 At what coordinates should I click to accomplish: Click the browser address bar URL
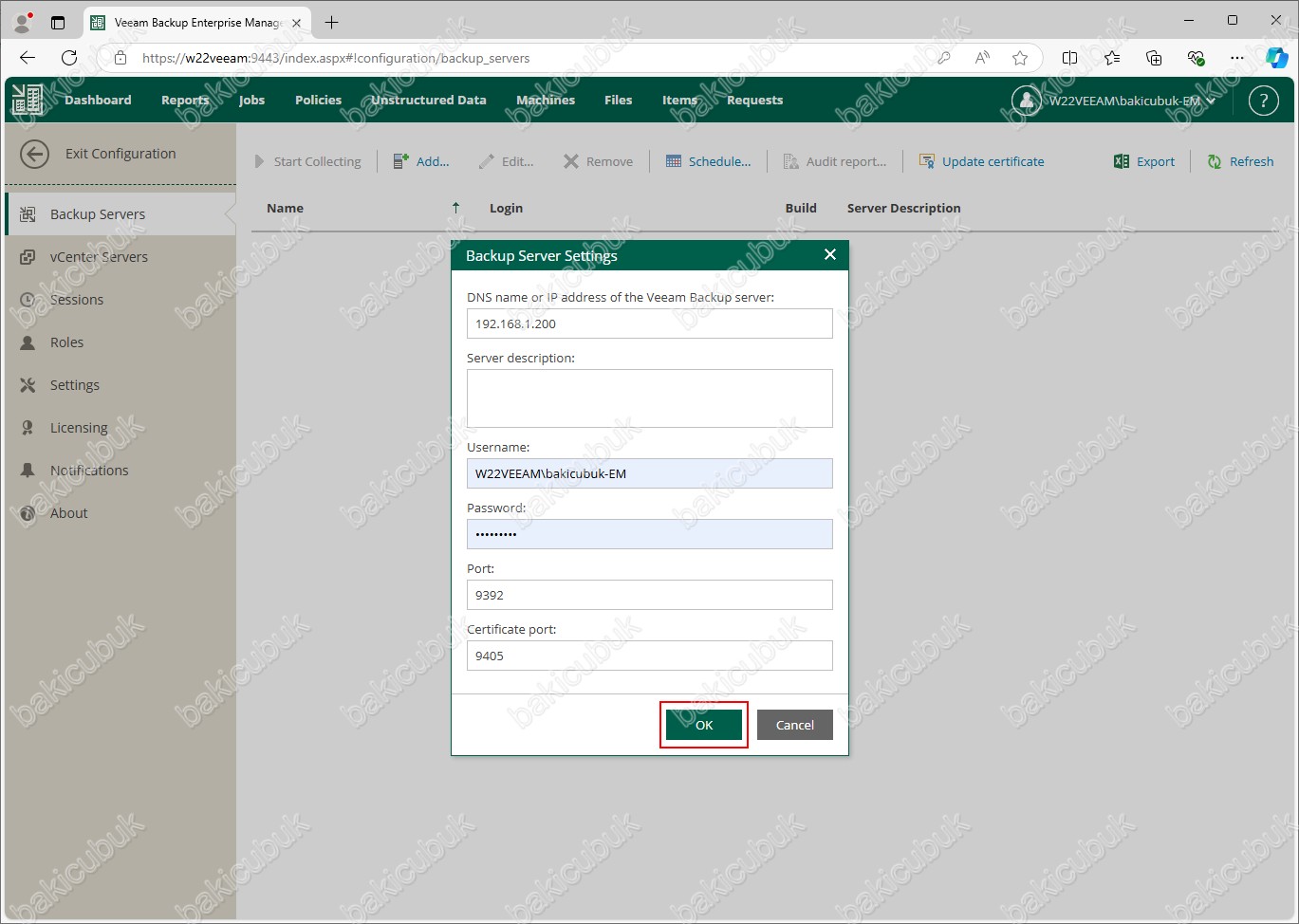click(336, 58)
